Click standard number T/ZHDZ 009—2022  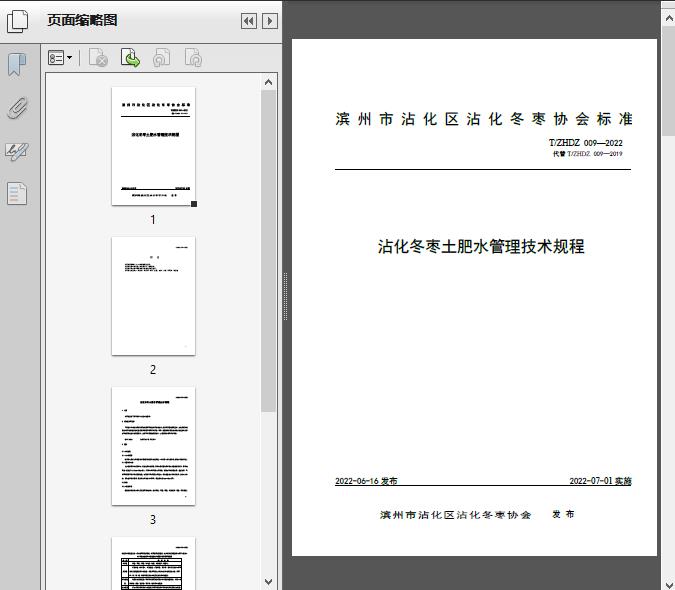(x=585, y=143)
